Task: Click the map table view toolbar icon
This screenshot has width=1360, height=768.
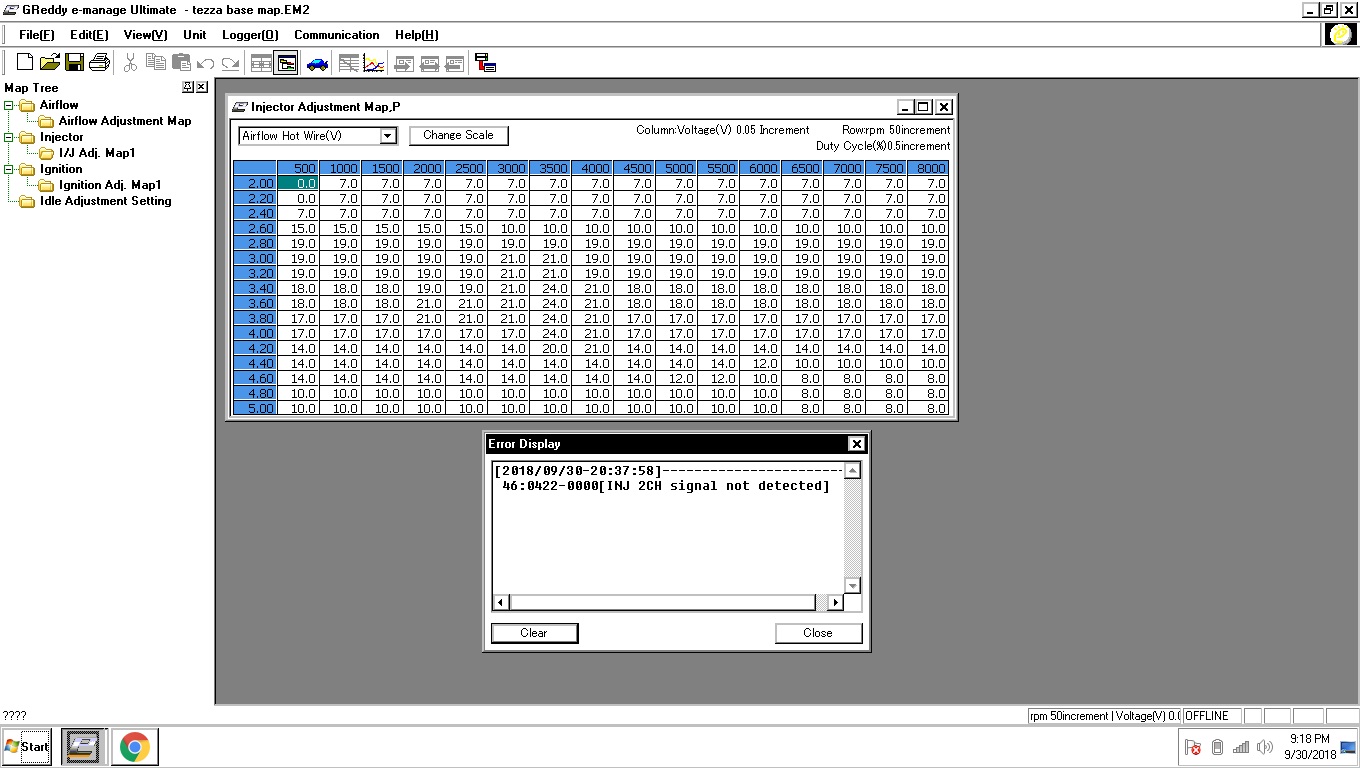Action: (261, 63)
